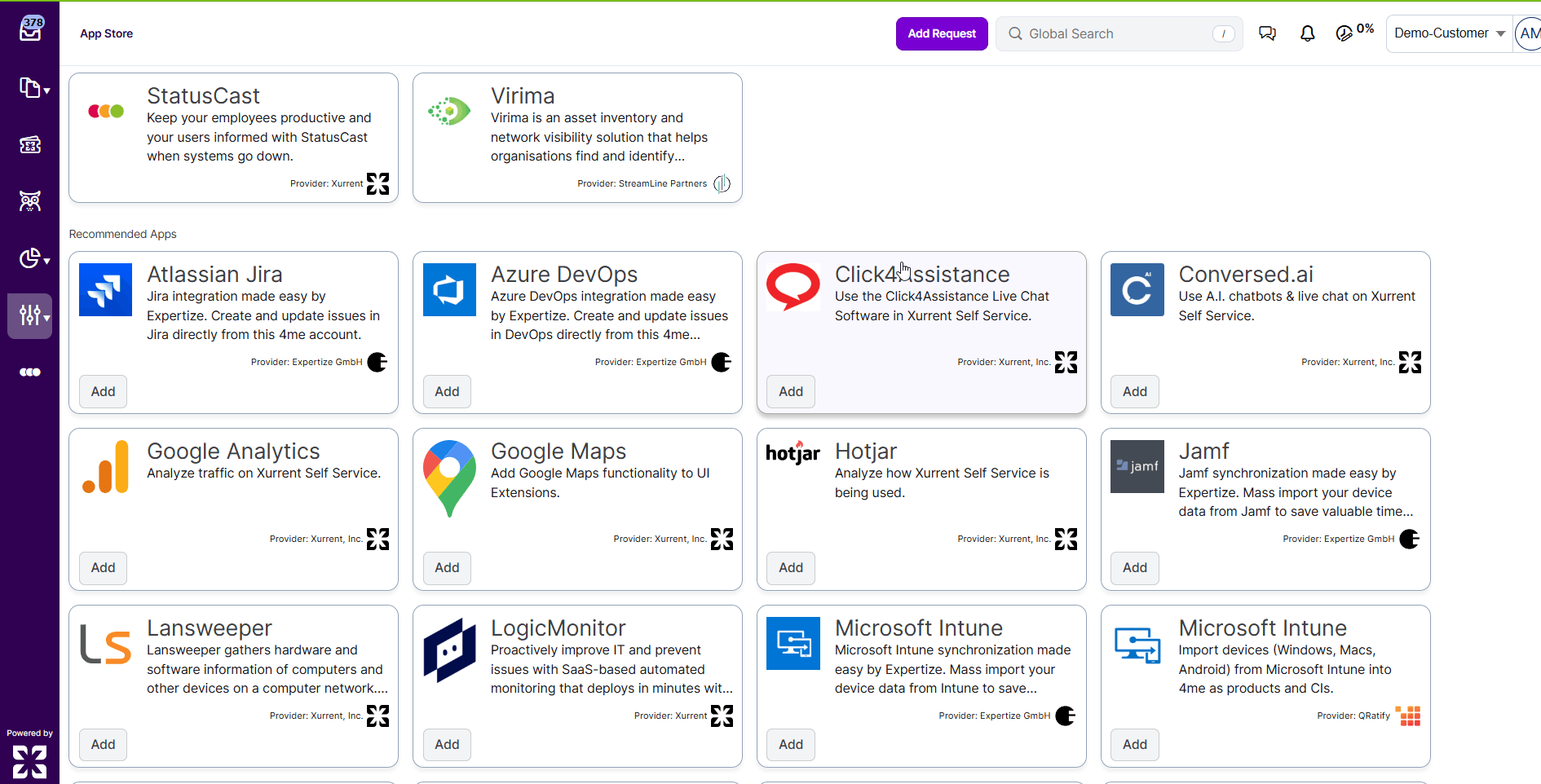The width and height of the screenshot is (1541, 784).
Task: Click the AM user avatar
Action: click(1529, 33)
